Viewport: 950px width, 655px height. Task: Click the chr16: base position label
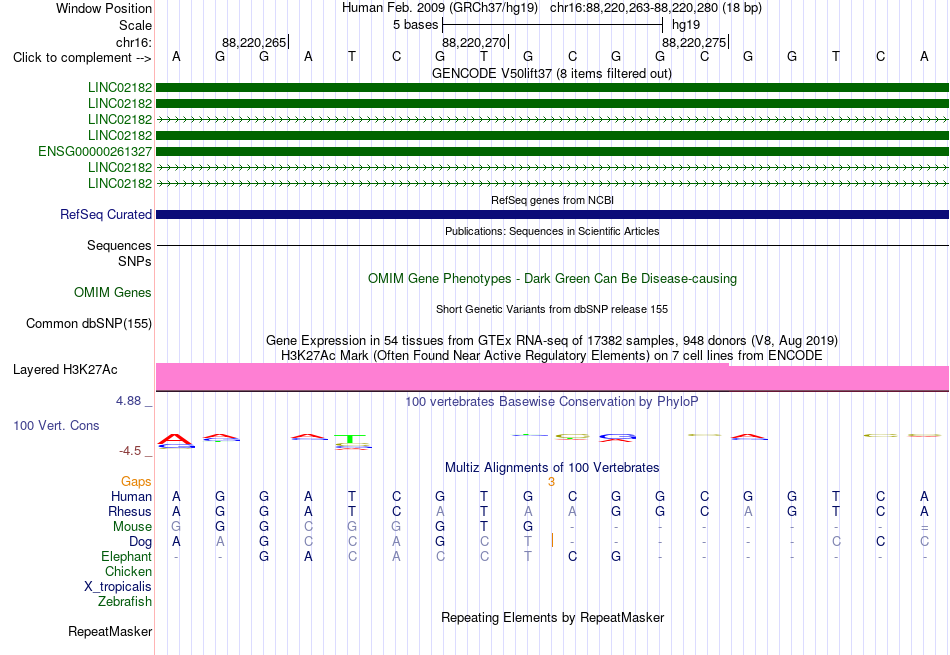pos(134,42)
